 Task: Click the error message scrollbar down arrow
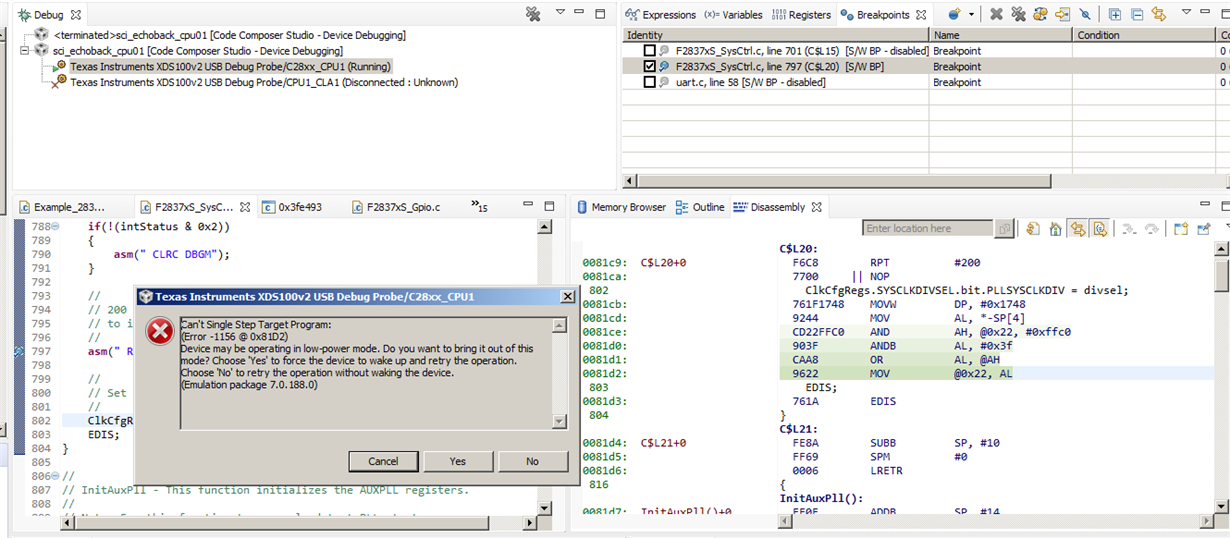[560, 422]
